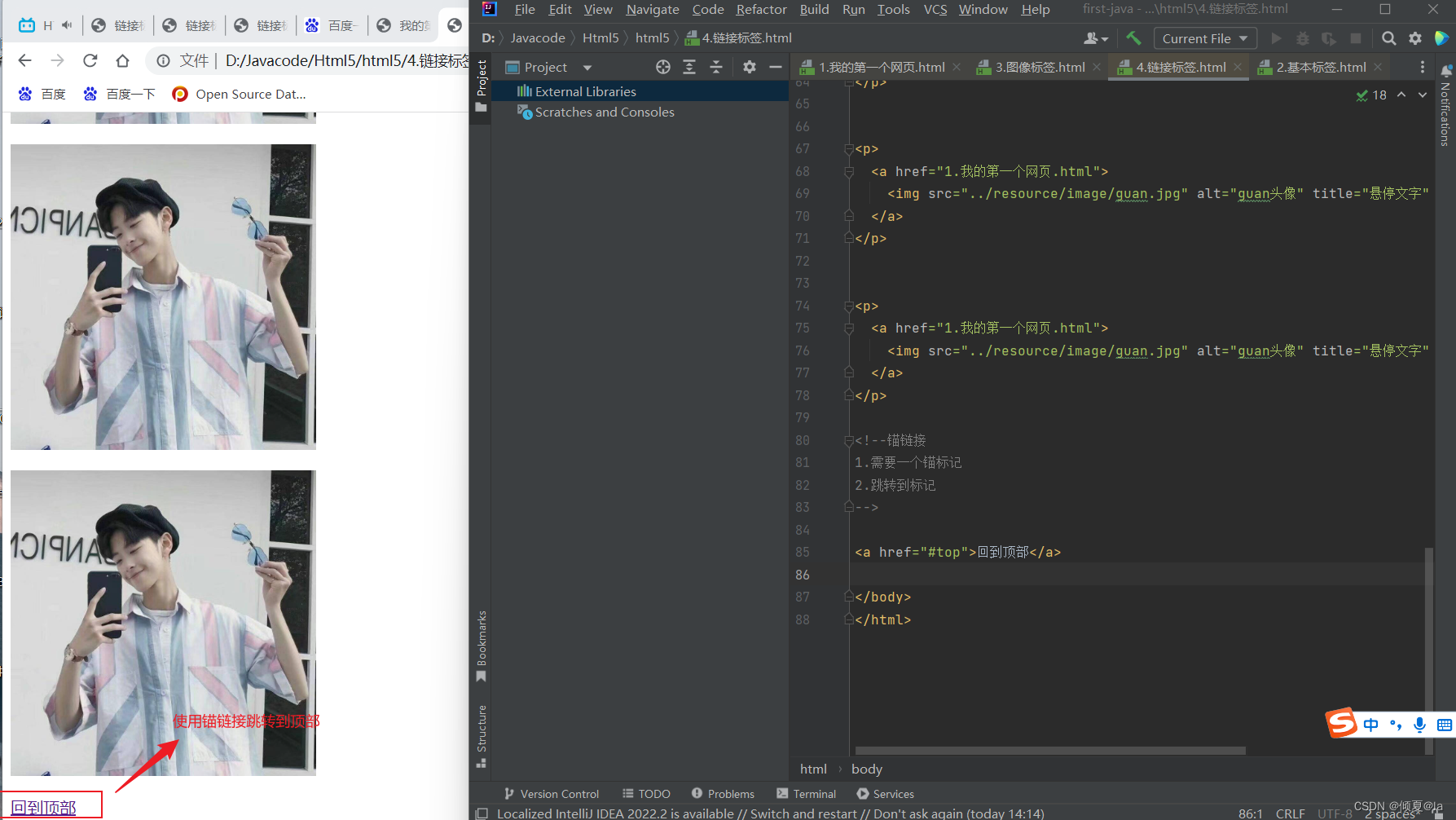This screenshot has height=820, width=1456.
Task: Click browser back arrow button
Action: (x=24, y=60)
